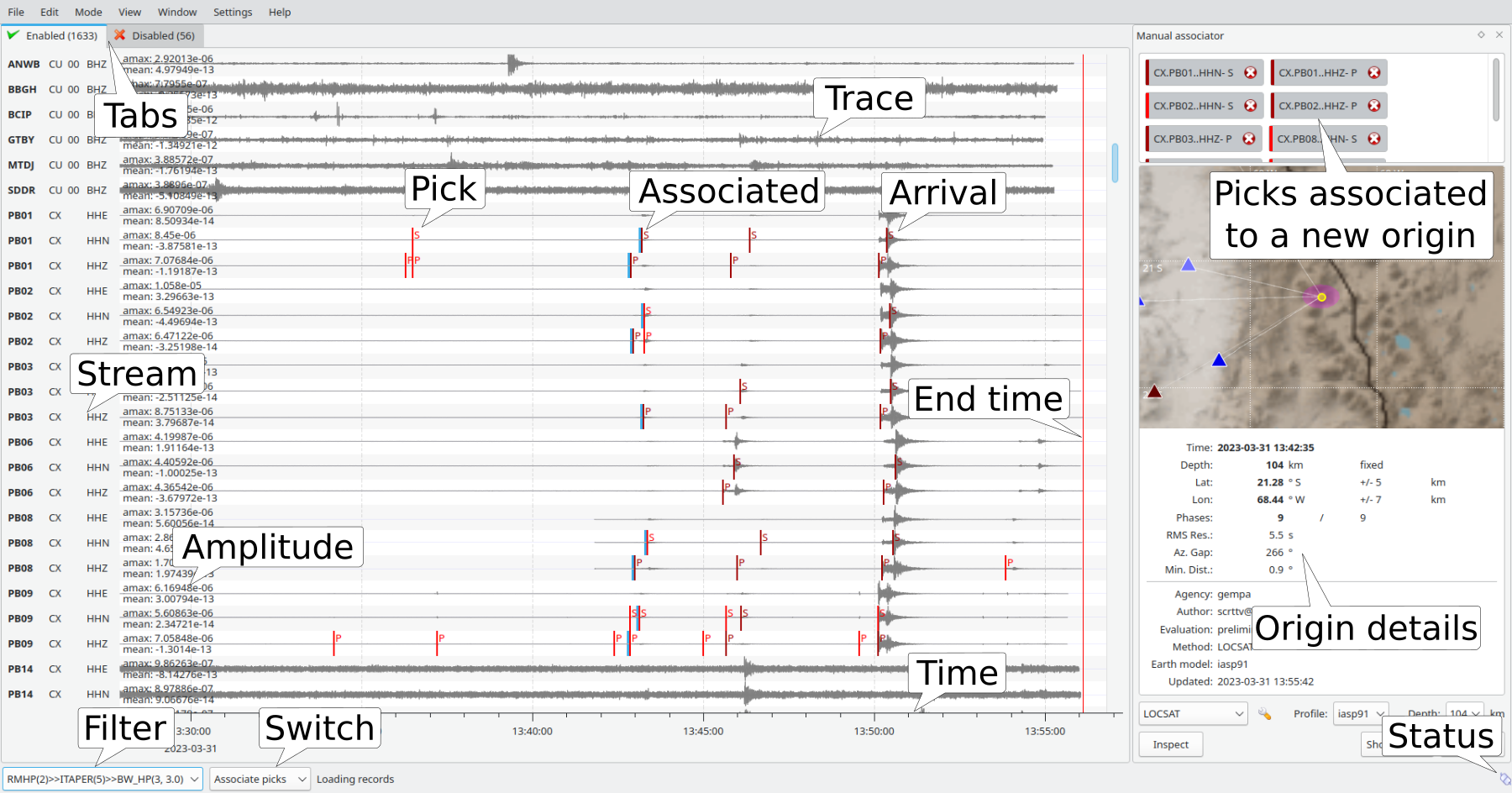
Task: Click the connection status plug icon
Action: click(x=1504, y=779)
